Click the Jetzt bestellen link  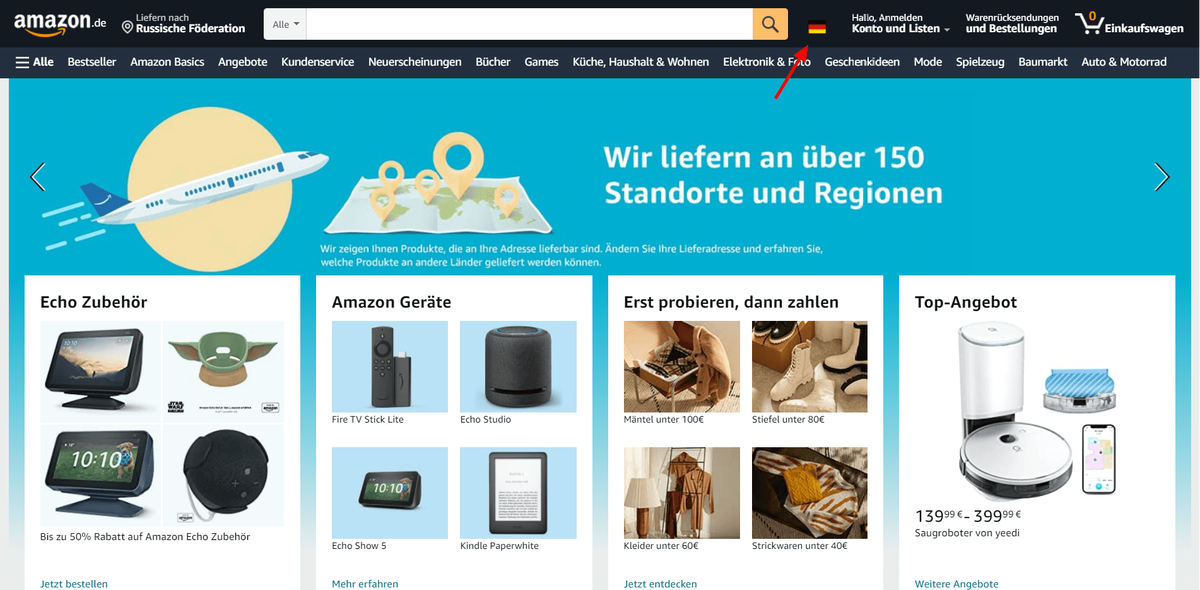(x=74, y=583)
